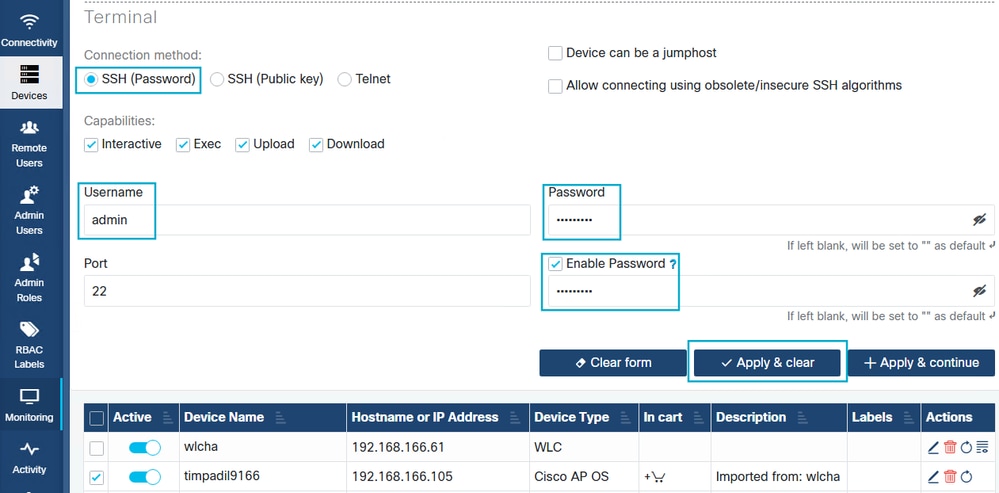999x493 pixels.
Task: Click help icon next to Enable Password
Action: point(673,264)
